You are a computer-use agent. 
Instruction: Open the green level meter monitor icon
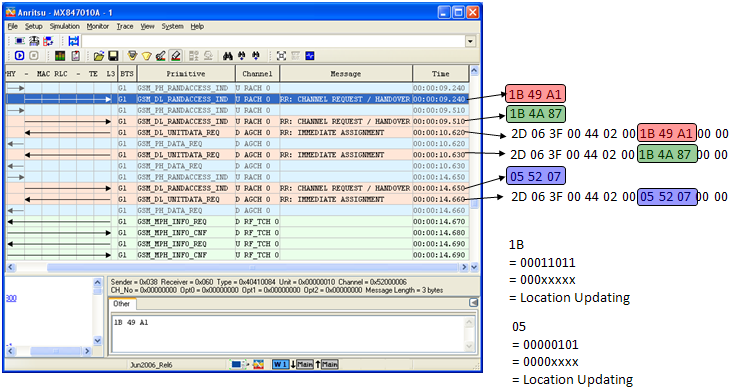pos(60,56)
